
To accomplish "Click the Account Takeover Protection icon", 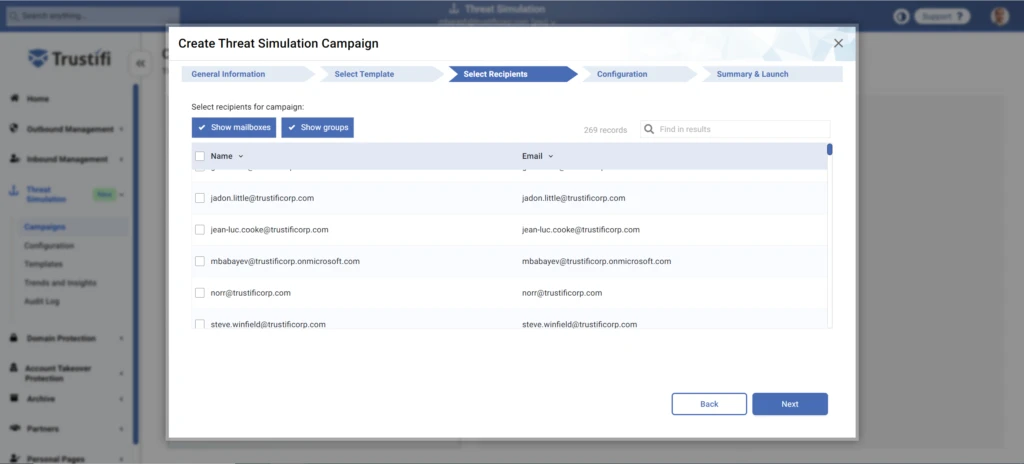I will click(x=14, y=368).
